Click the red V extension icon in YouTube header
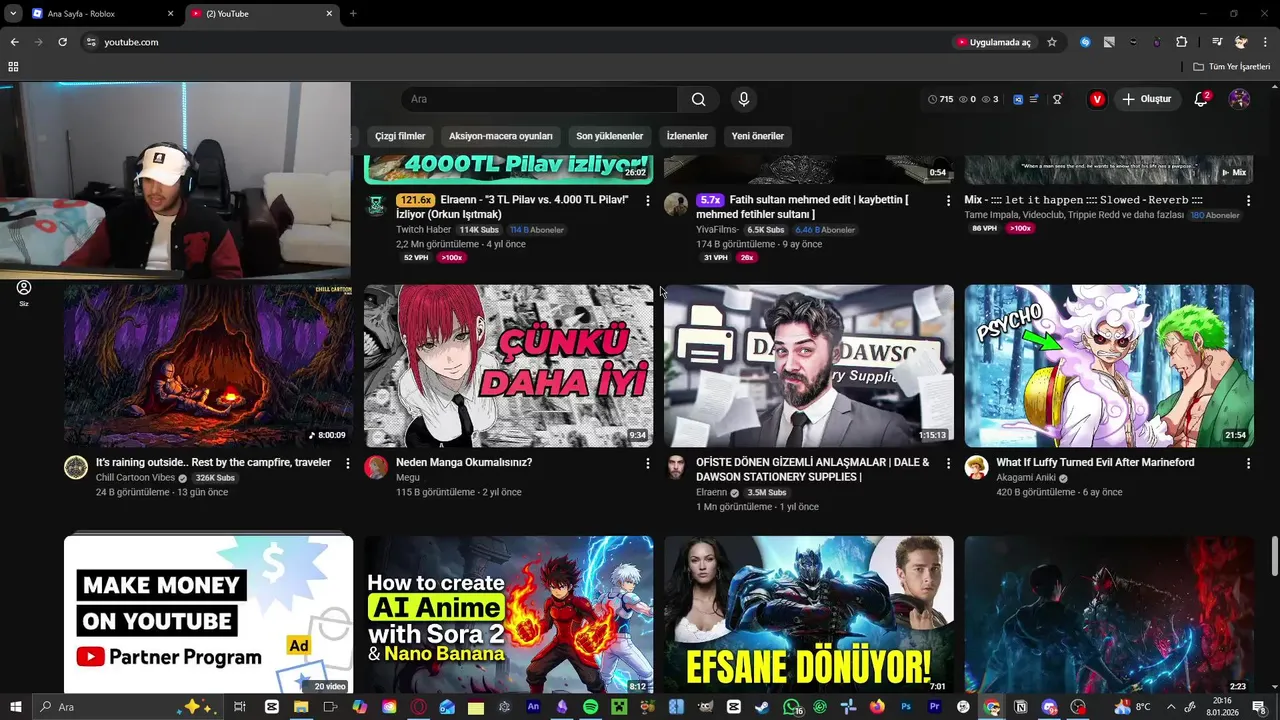The image size is (1280, 720). coord(1097,99)
